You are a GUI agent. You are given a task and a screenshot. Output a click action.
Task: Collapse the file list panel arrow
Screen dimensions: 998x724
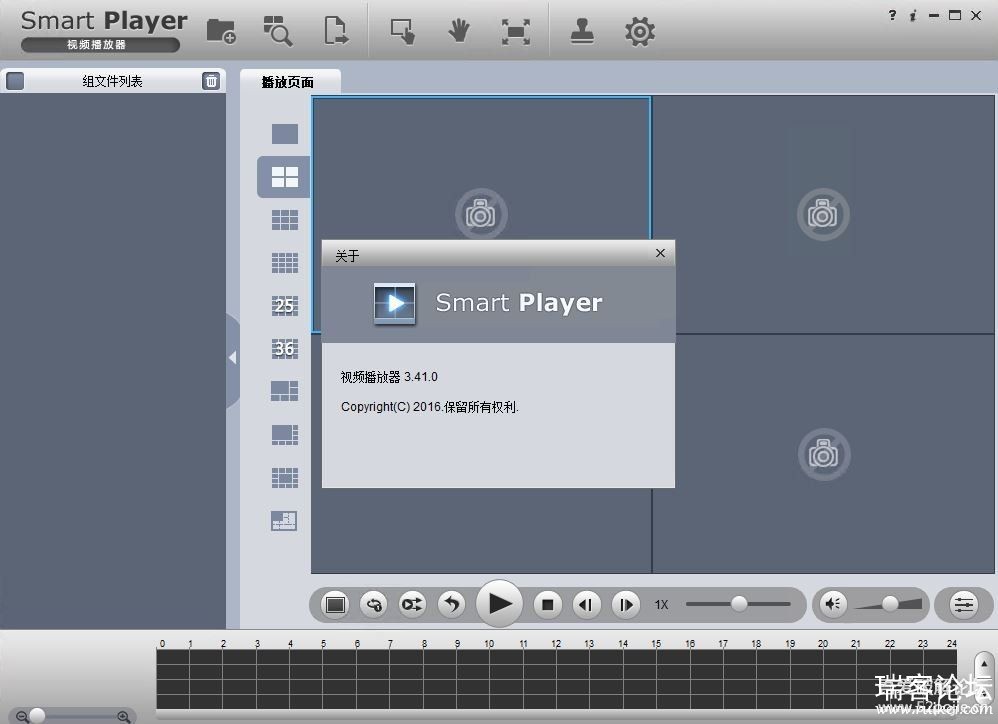coord(233,358)
